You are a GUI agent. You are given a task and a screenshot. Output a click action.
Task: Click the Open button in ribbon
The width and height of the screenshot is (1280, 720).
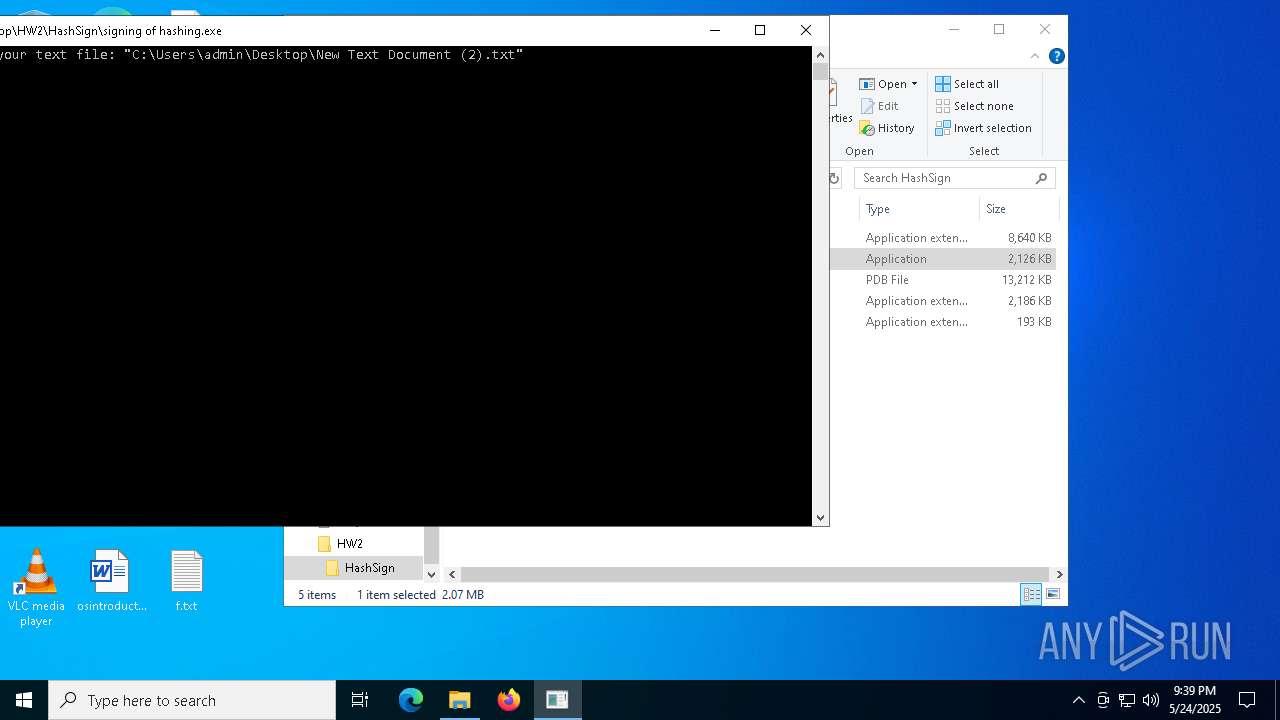pyautogui.click(x=882, y=84)
